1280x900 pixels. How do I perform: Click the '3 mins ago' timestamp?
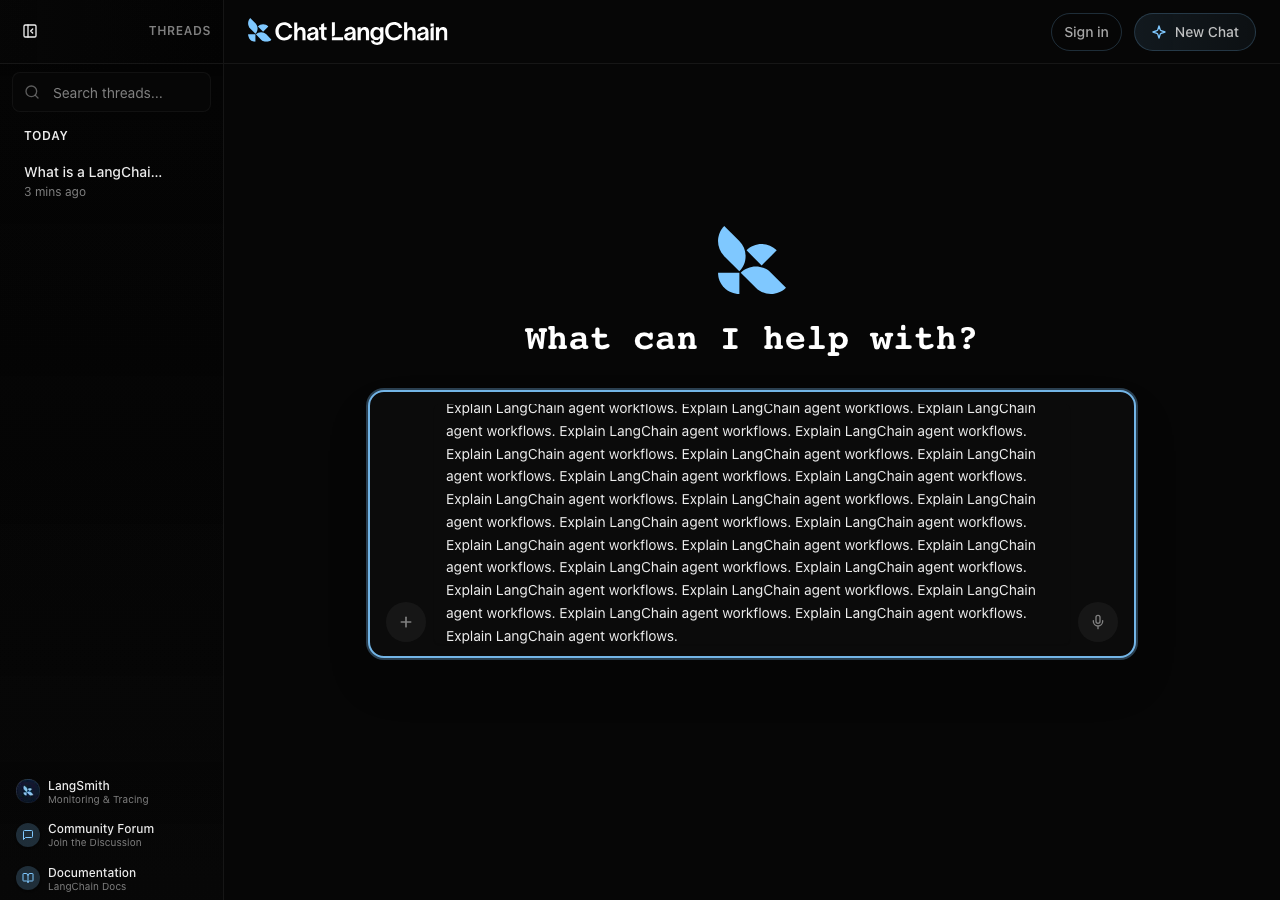(55, 192)
